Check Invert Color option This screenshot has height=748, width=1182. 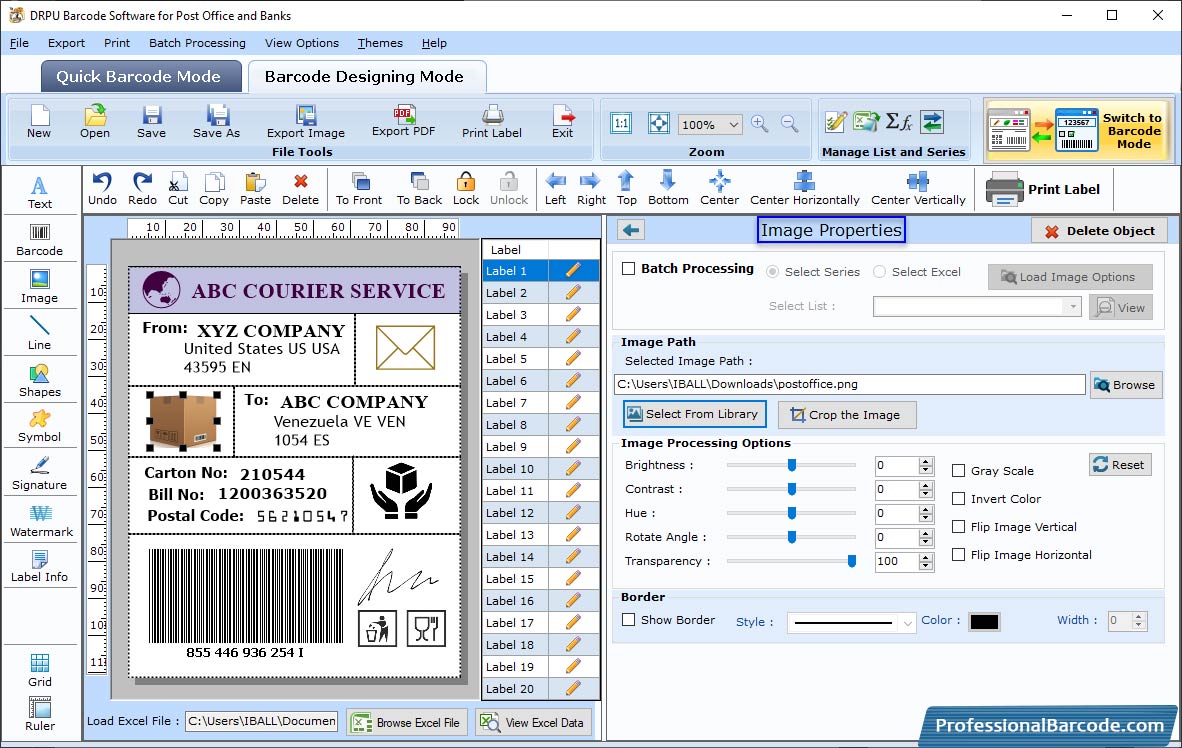coord(959,498)
